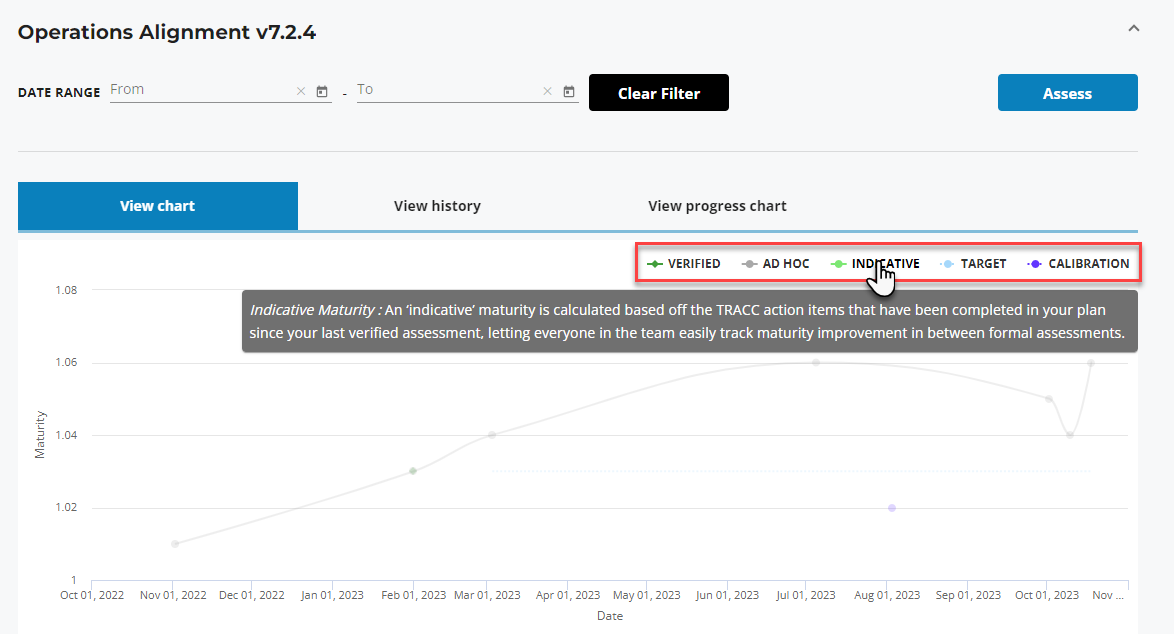Image resolution: width=1174 pixels, height=634 pixels.
Task: Clear the To date with its X
Action: coord(547,91)
